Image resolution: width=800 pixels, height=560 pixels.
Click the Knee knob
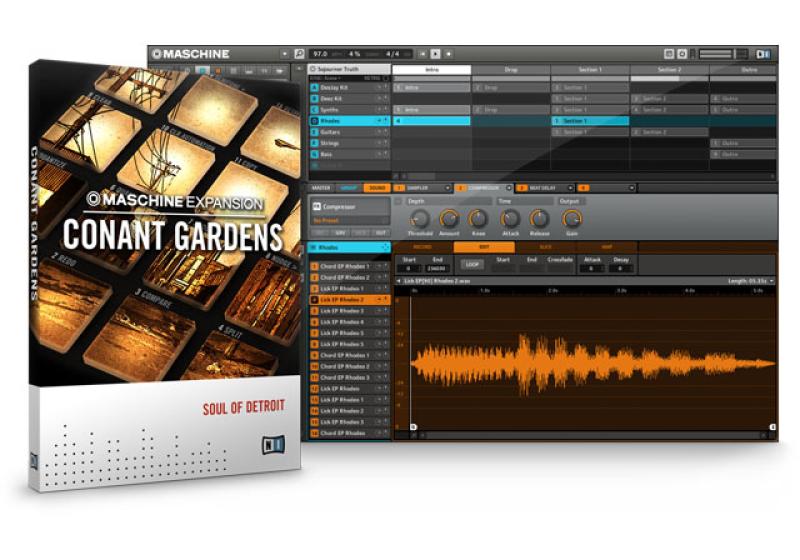478,219
